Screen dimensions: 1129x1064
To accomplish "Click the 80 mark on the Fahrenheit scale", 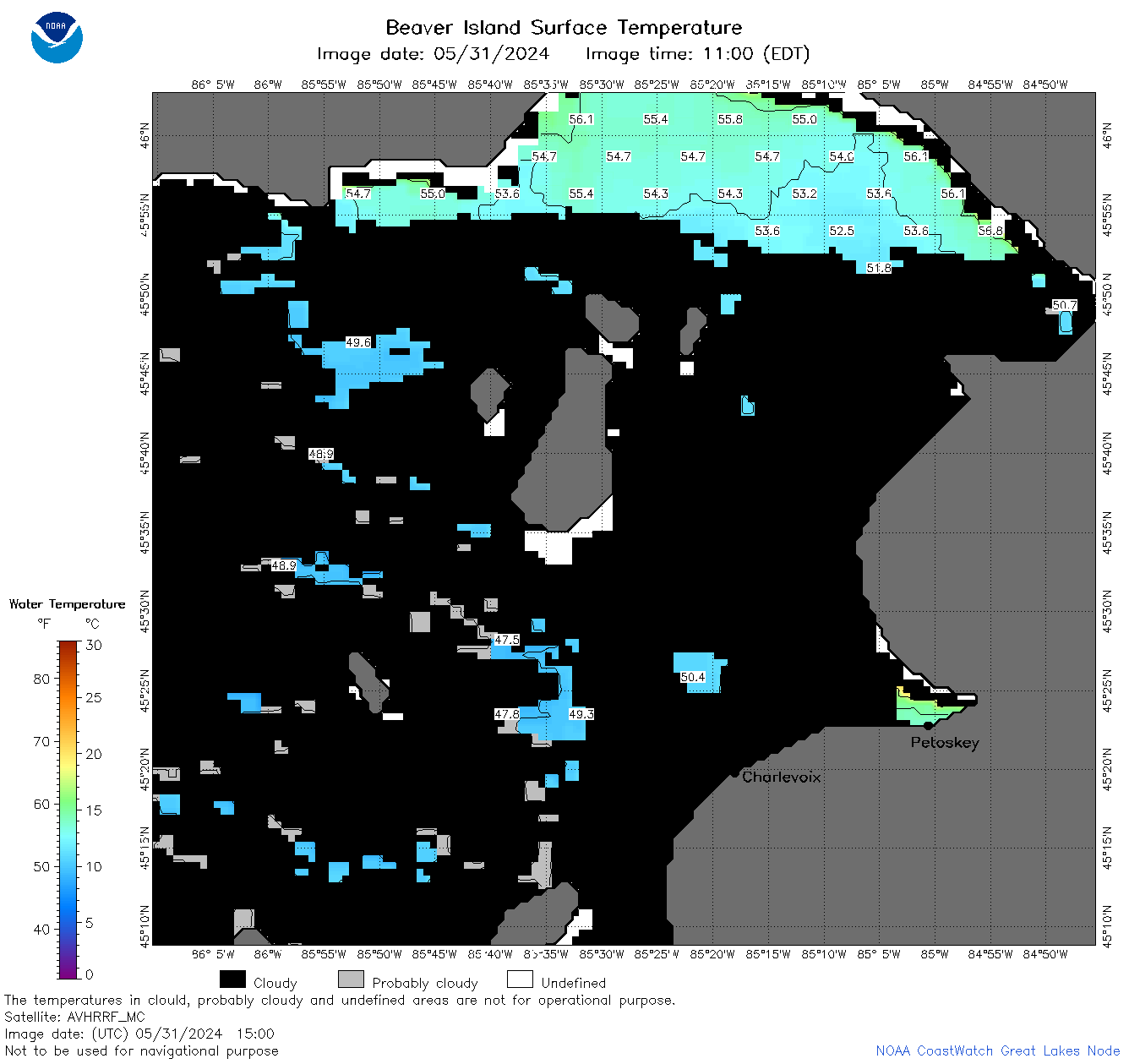I will tap(41, 679).
